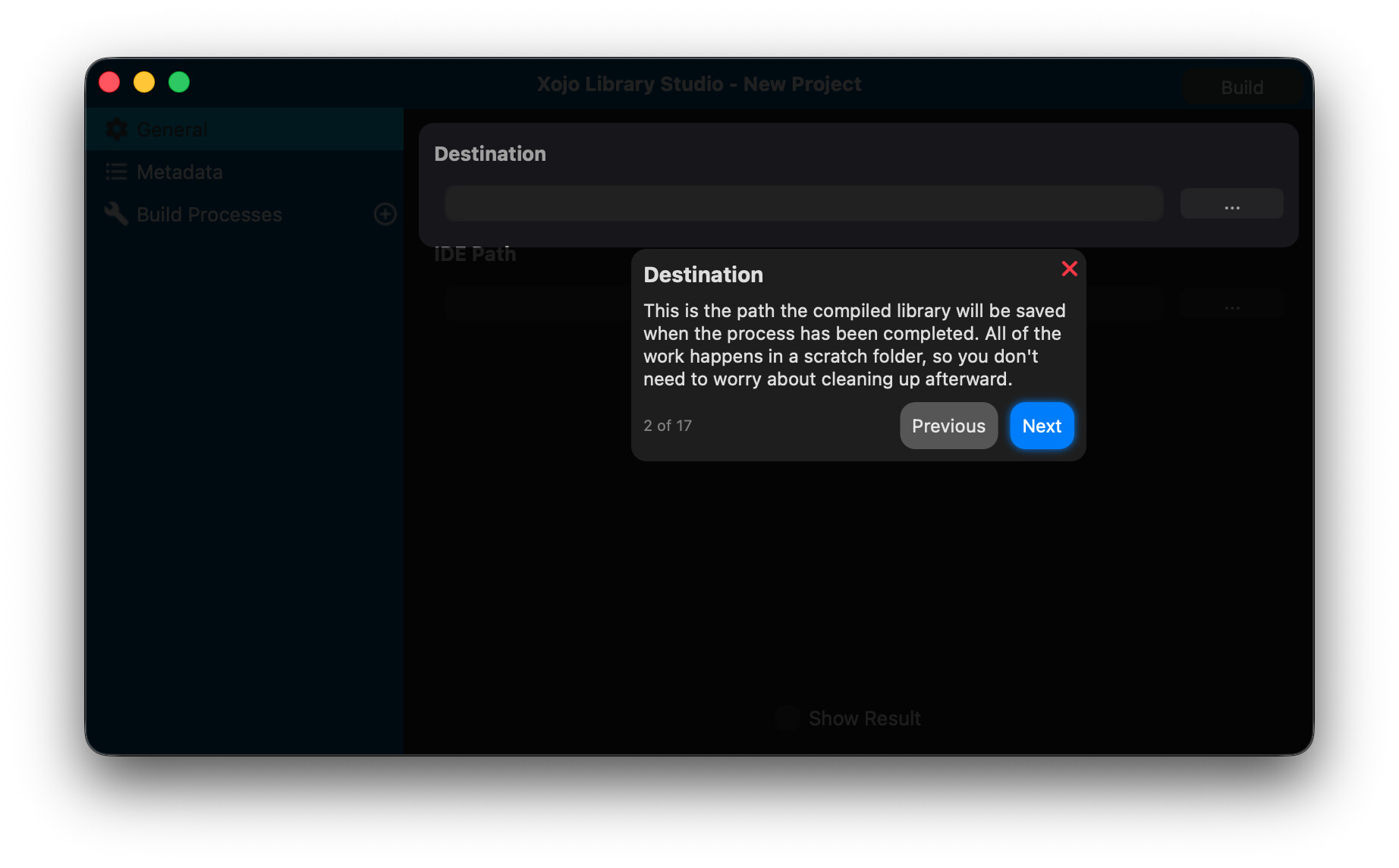Minimize the window with the yellow button
Image resolution: width=1399 pixels, height=868 pixels.
pyautogui.click(x=144, y=82)
